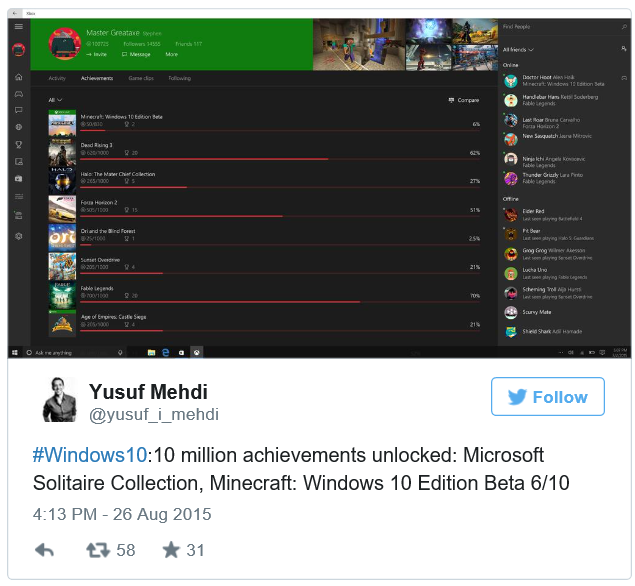Favorite the tweet with the star

coord(171,550)
